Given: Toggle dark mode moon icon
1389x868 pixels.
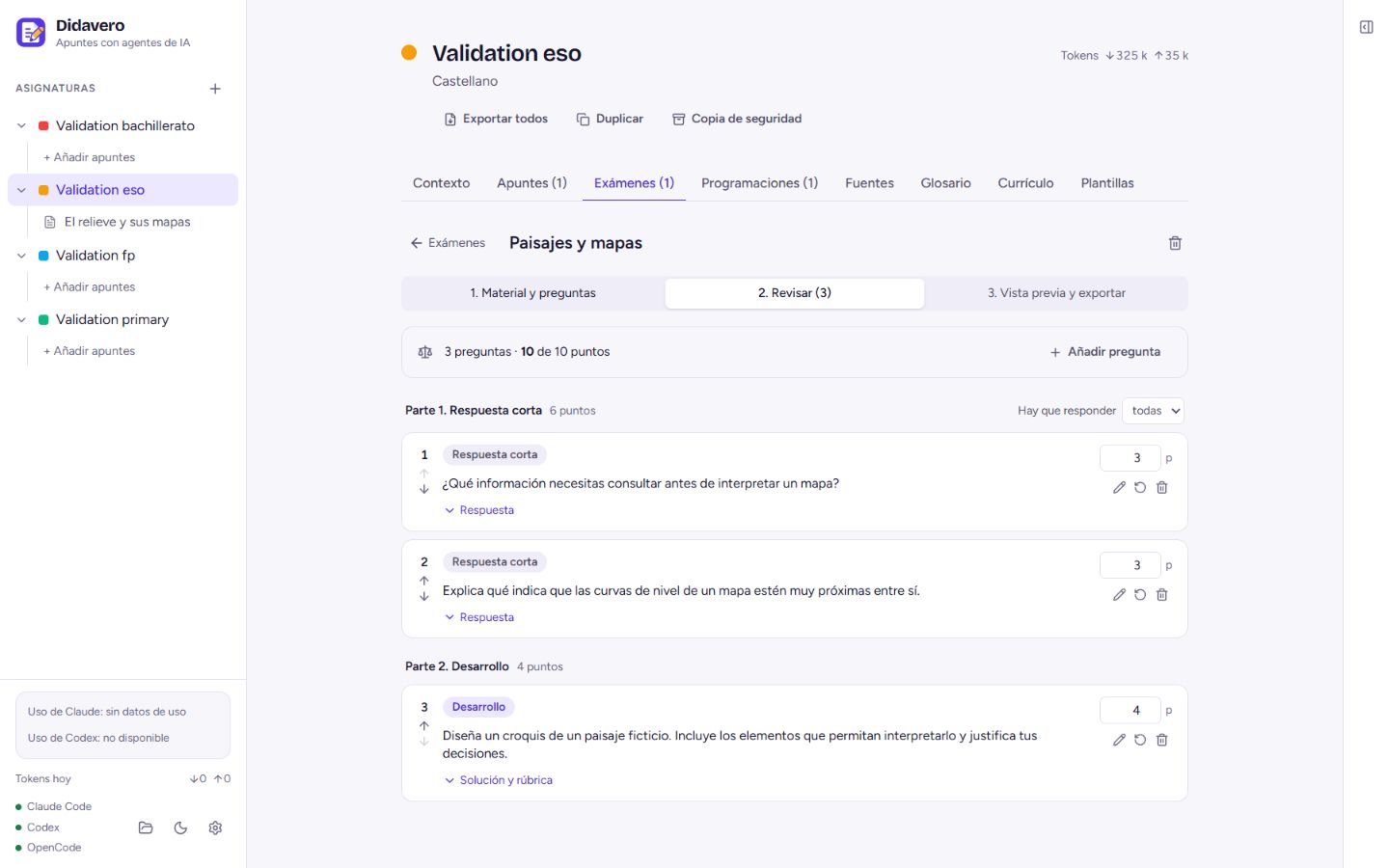Looking at the screenshot, I should [x=180, y=827].
